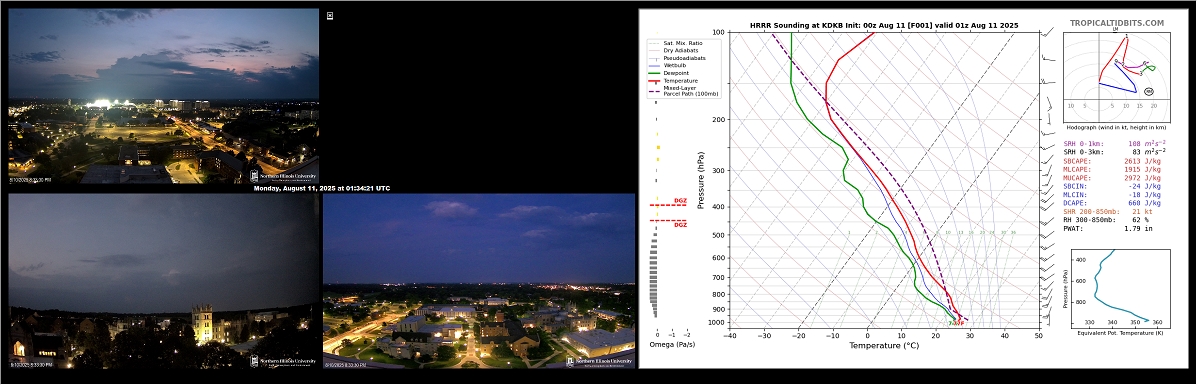Open the bottom-left castle tower webcam image
This screenshot has height=385, width=1197.
tap(163, 281)
